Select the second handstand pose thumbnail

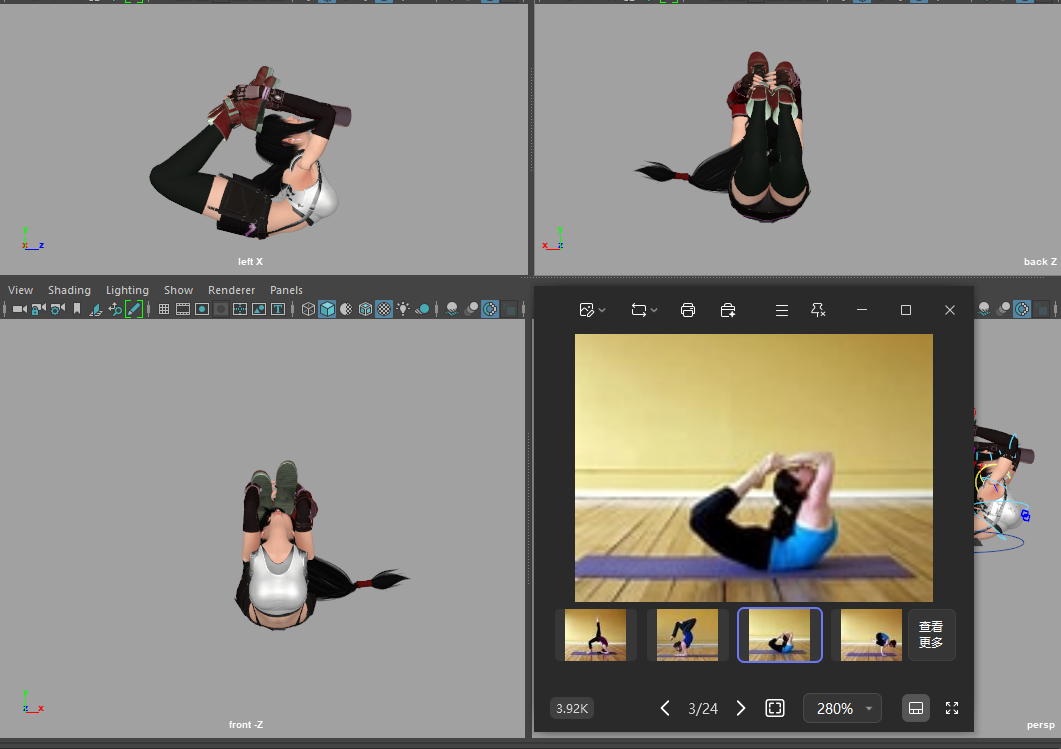tap(687, 635)
